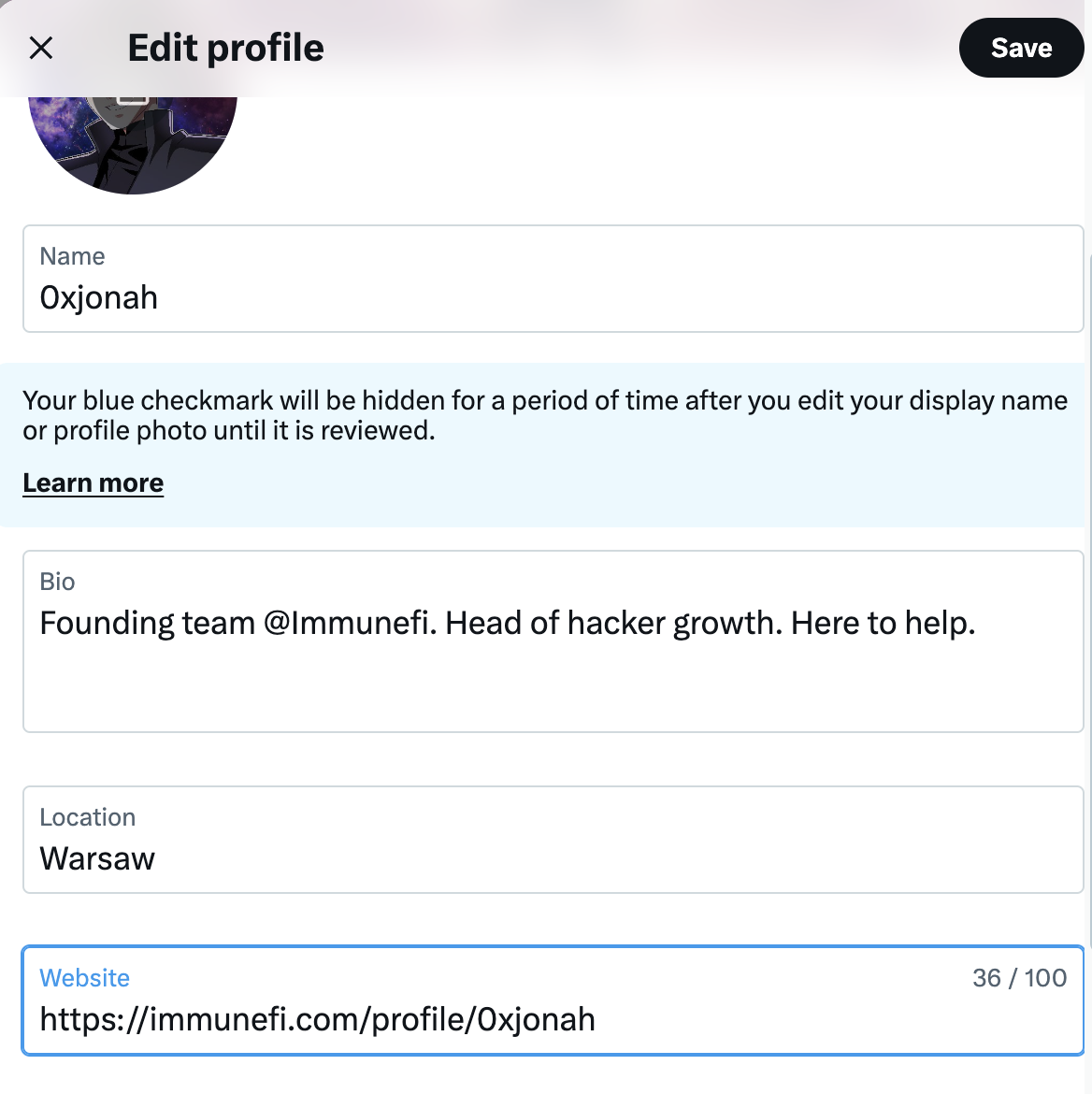Close the Edit profile dialog
Screen dimensions: 1092x1094
tap(41, 48)
